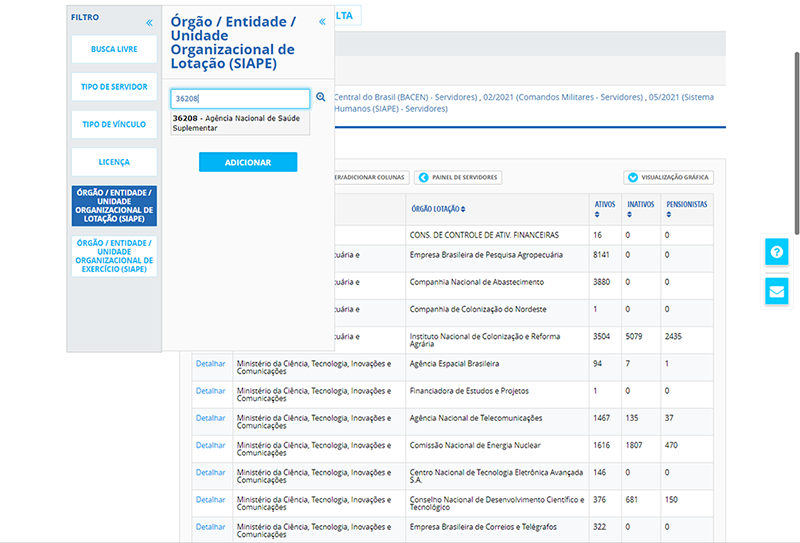Sort table by Pensionistas column
Viewport: 800px width, 543px height.
coord(687,209)
